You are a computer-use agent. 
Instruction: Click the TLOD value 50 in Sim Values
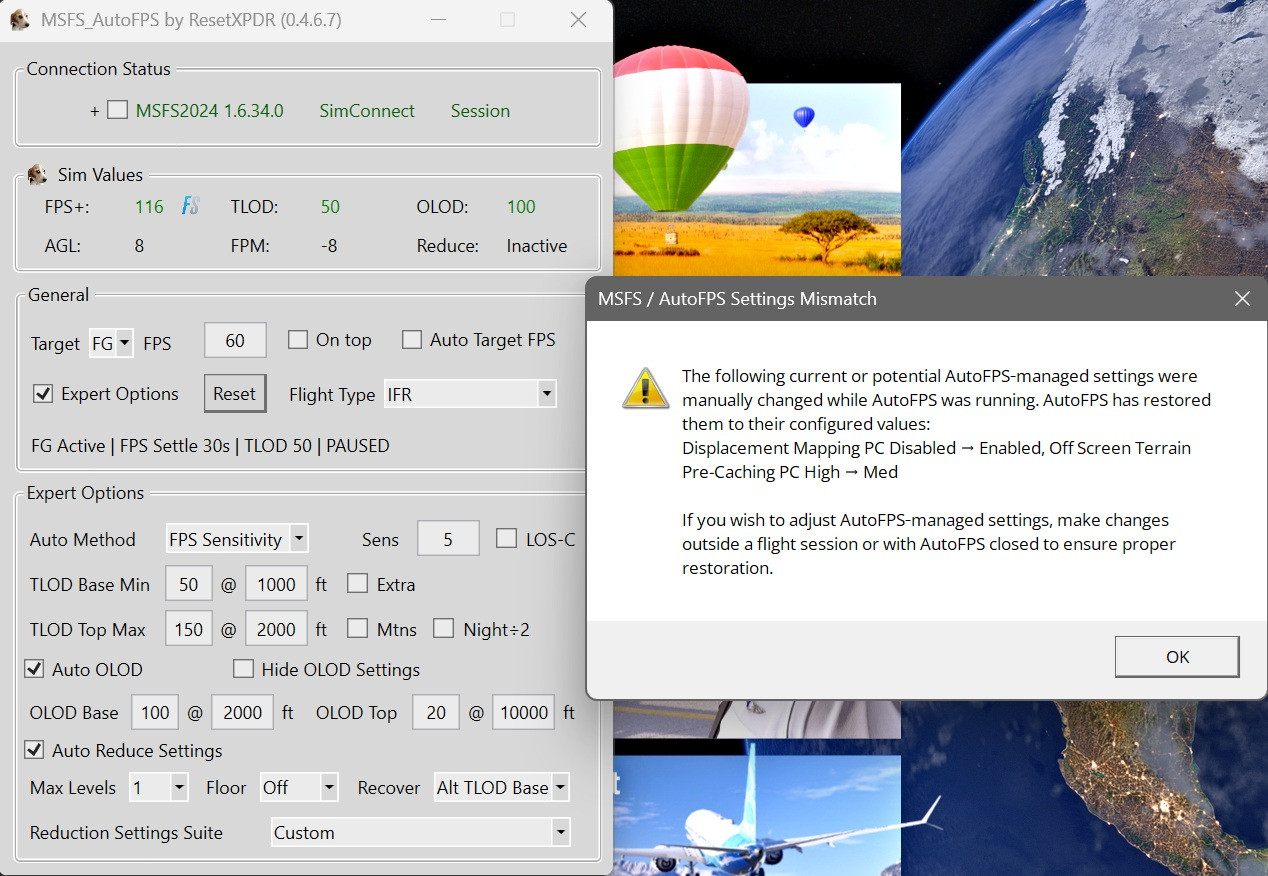click(x=330, y=207)
